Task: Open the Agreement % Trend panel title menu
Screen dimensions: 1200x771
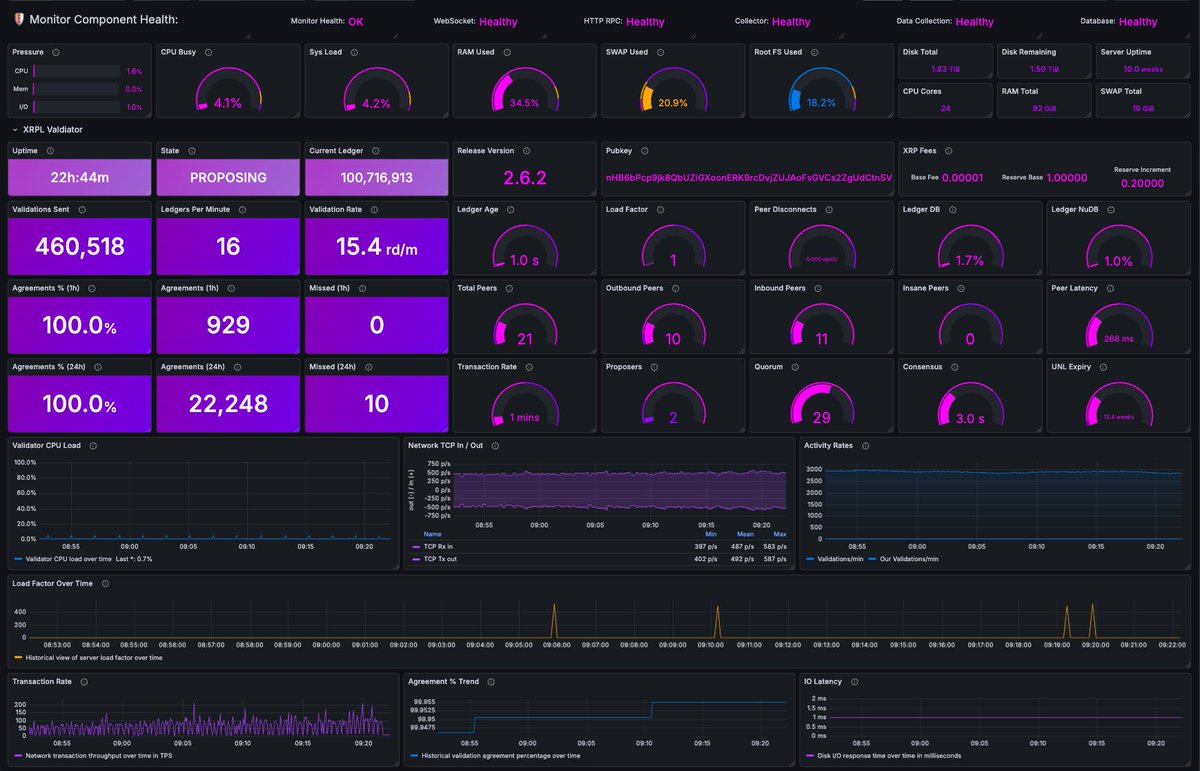Action: pyautogui.click(x=444, y=681)
